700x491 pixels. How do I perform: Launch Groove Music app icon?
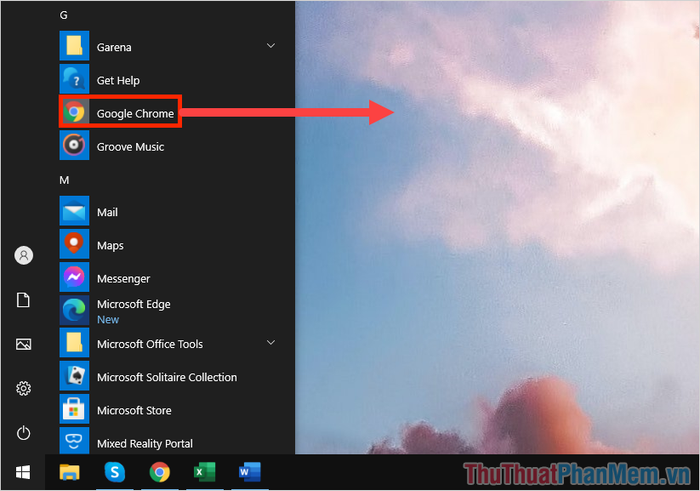(74, 145)
